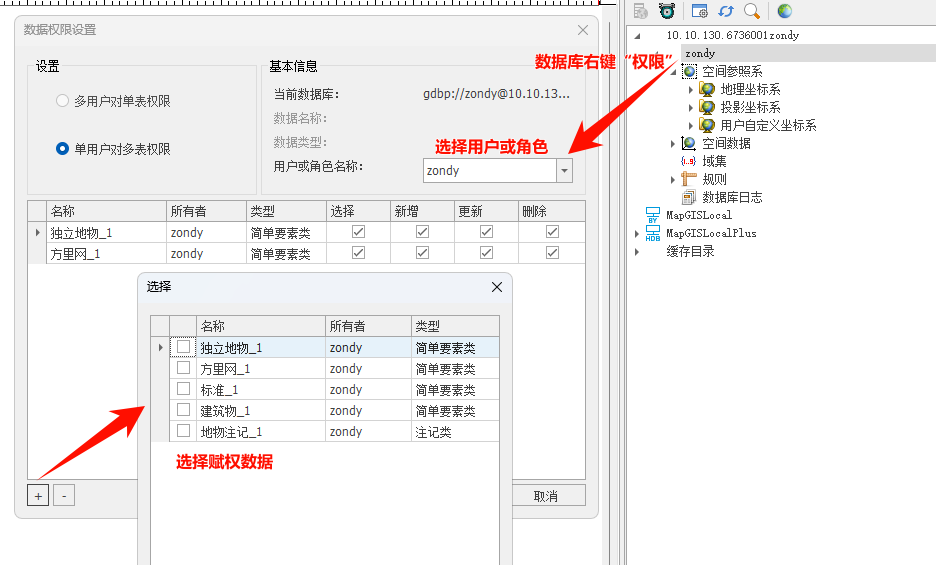Expand the 空间数据 tree node
The image size is (936, 565).
(673, 144)
